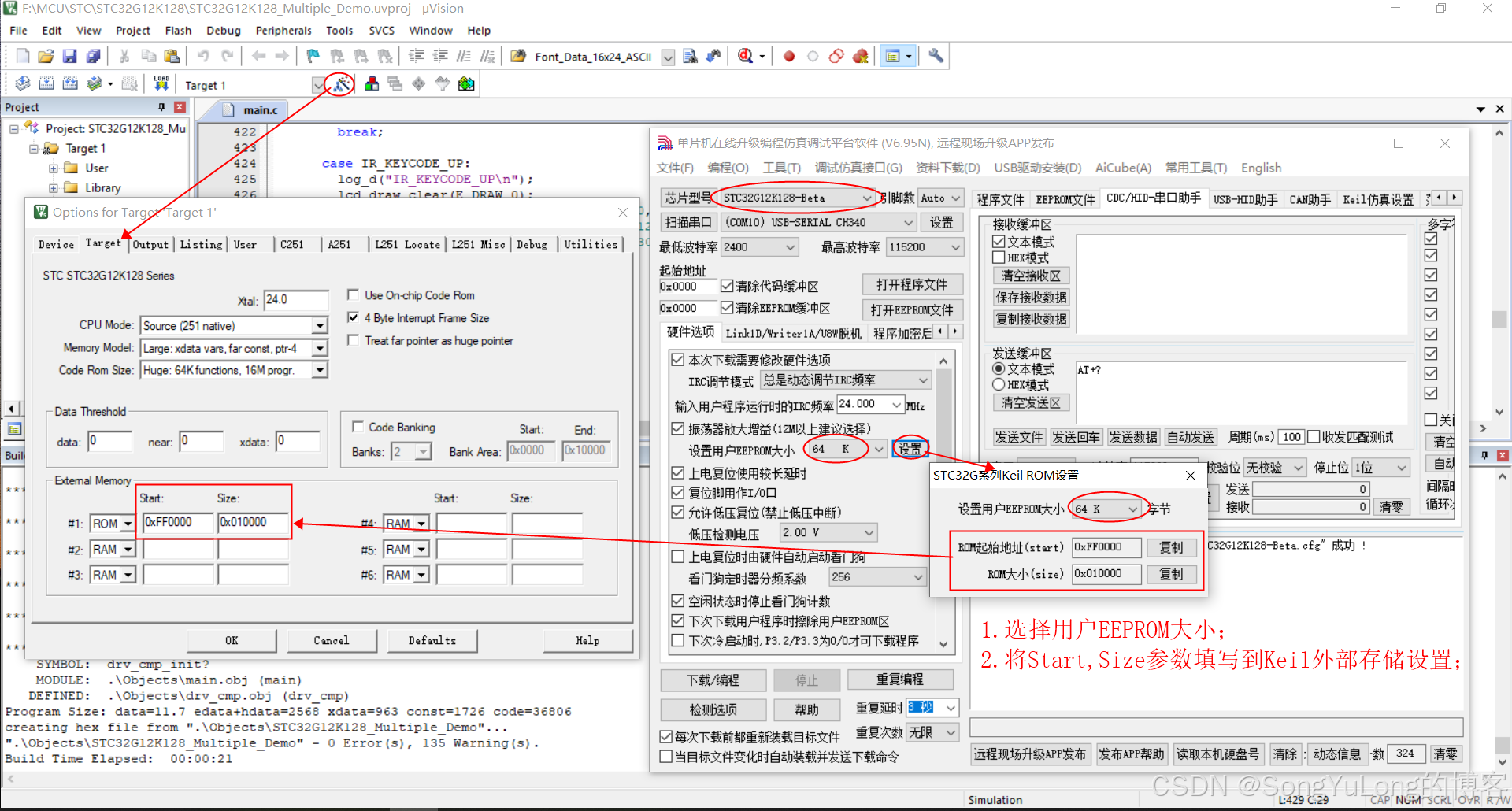This screenshot has height=811, width=1512.
Task: Open the Memory Model dropdown
Action: click(x=319, y=348)
